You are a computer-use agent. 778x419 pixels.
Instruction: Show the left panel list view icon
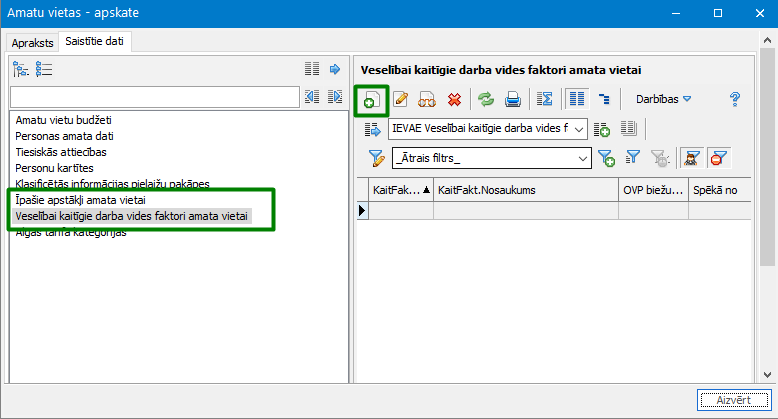[44, 69]
